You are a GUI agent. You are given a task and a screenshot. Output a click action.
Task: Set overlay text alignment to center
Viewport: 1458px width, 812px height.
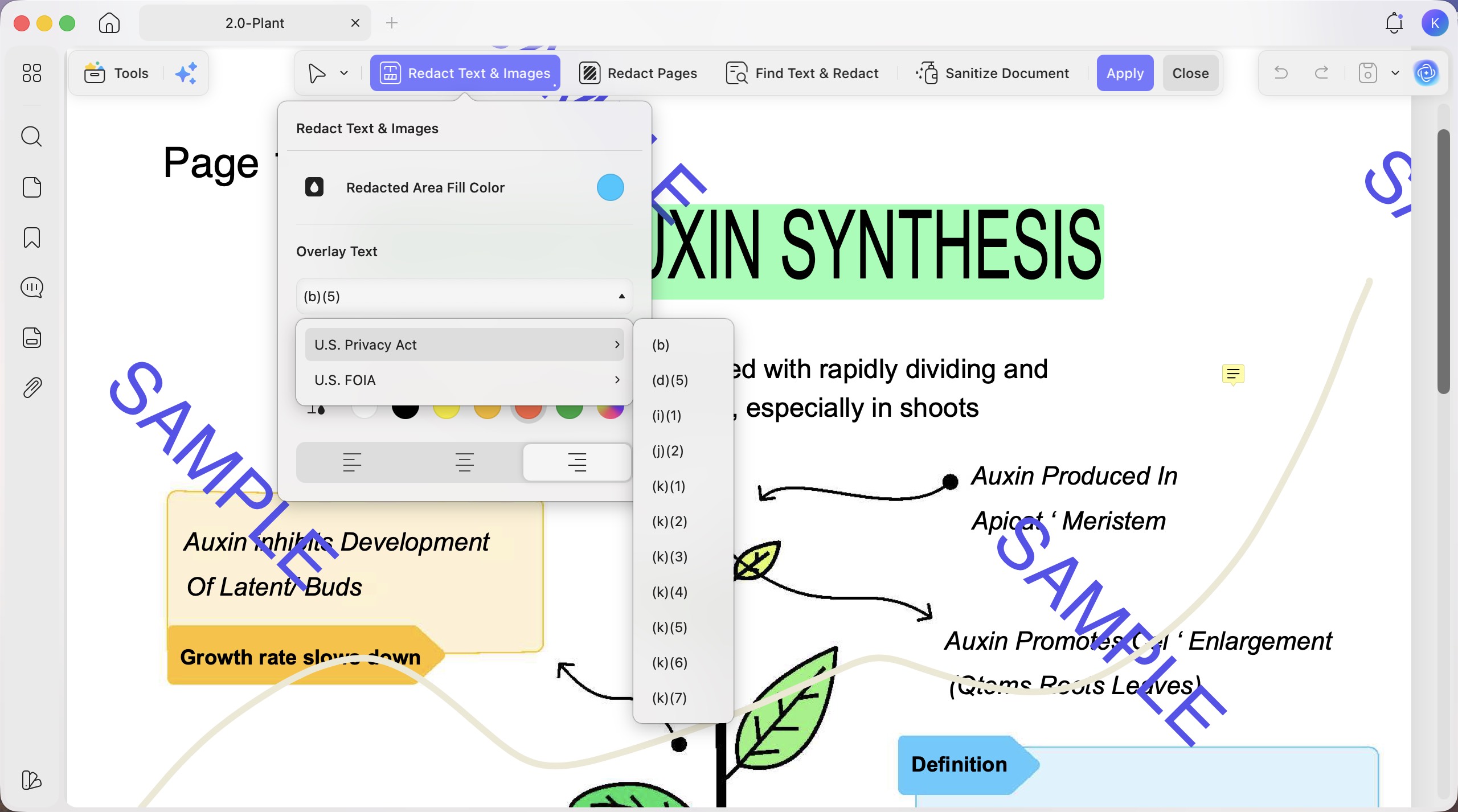point(465,462)
